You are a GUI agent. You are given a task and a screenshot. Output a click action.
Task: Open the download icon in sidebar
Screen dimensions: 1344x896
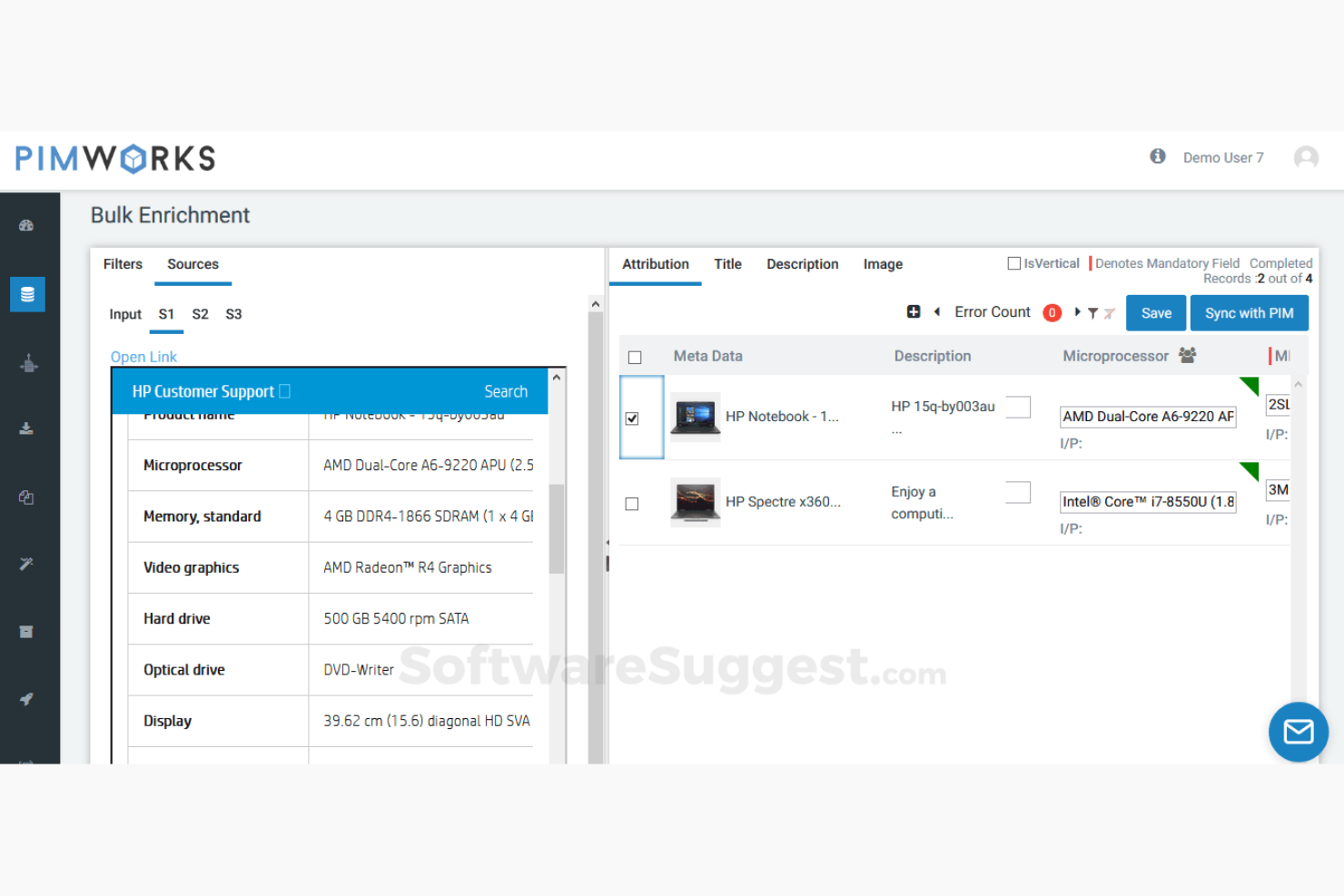26,428
